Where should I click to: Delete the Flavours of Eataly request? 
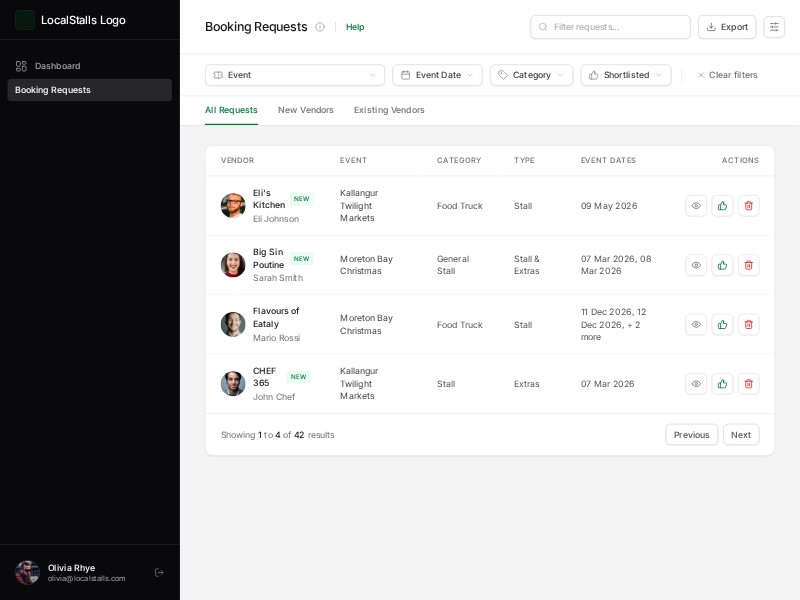pos(748,324)
